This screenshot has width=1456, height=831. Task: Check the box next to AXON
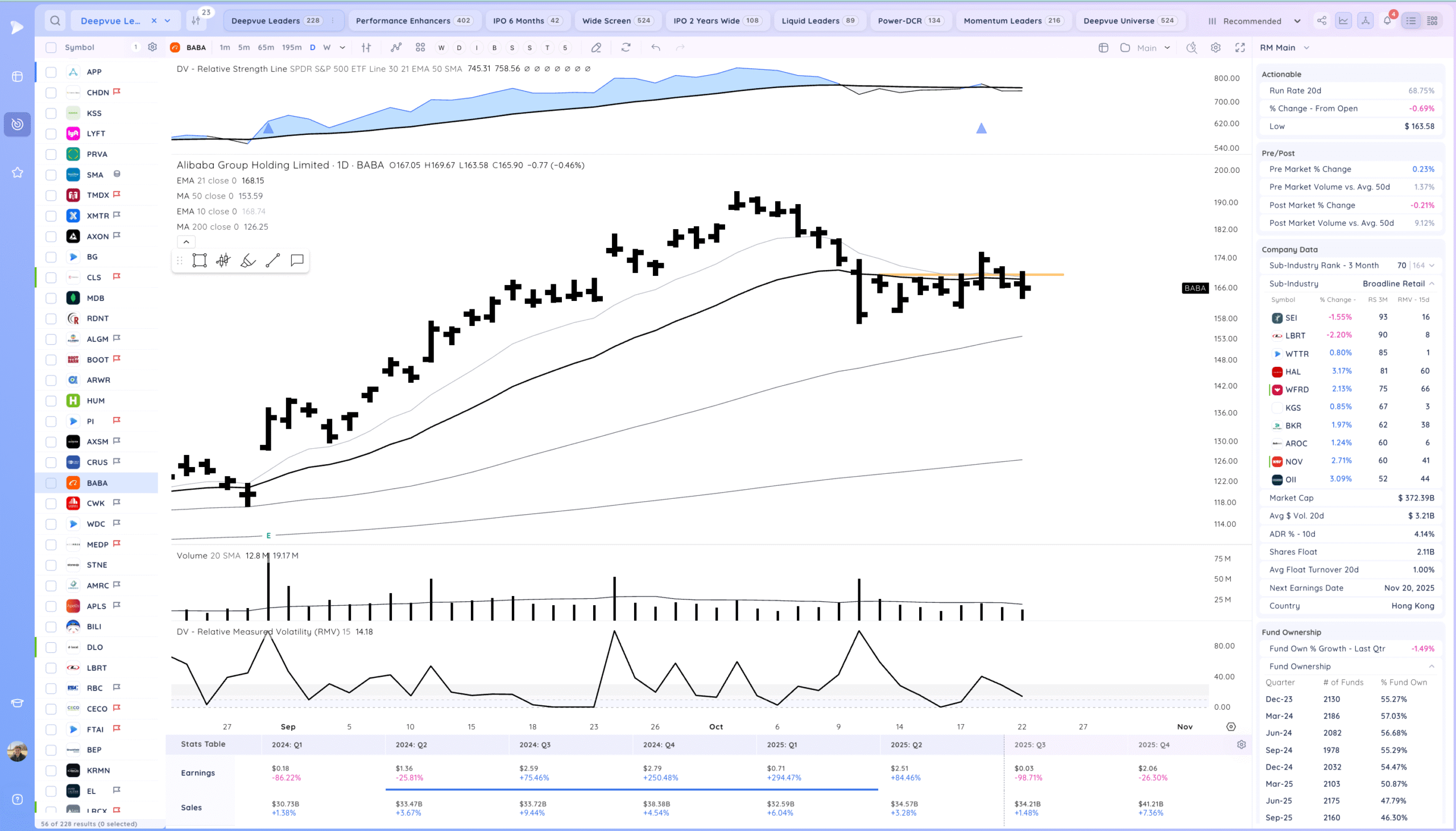[x=51, y=236]
